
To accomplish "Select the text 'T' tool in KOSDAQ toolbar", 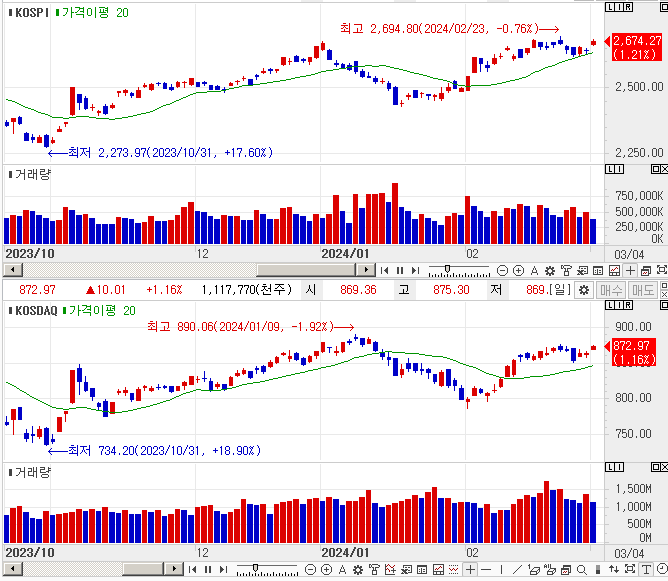I will (x=646, y=569).
